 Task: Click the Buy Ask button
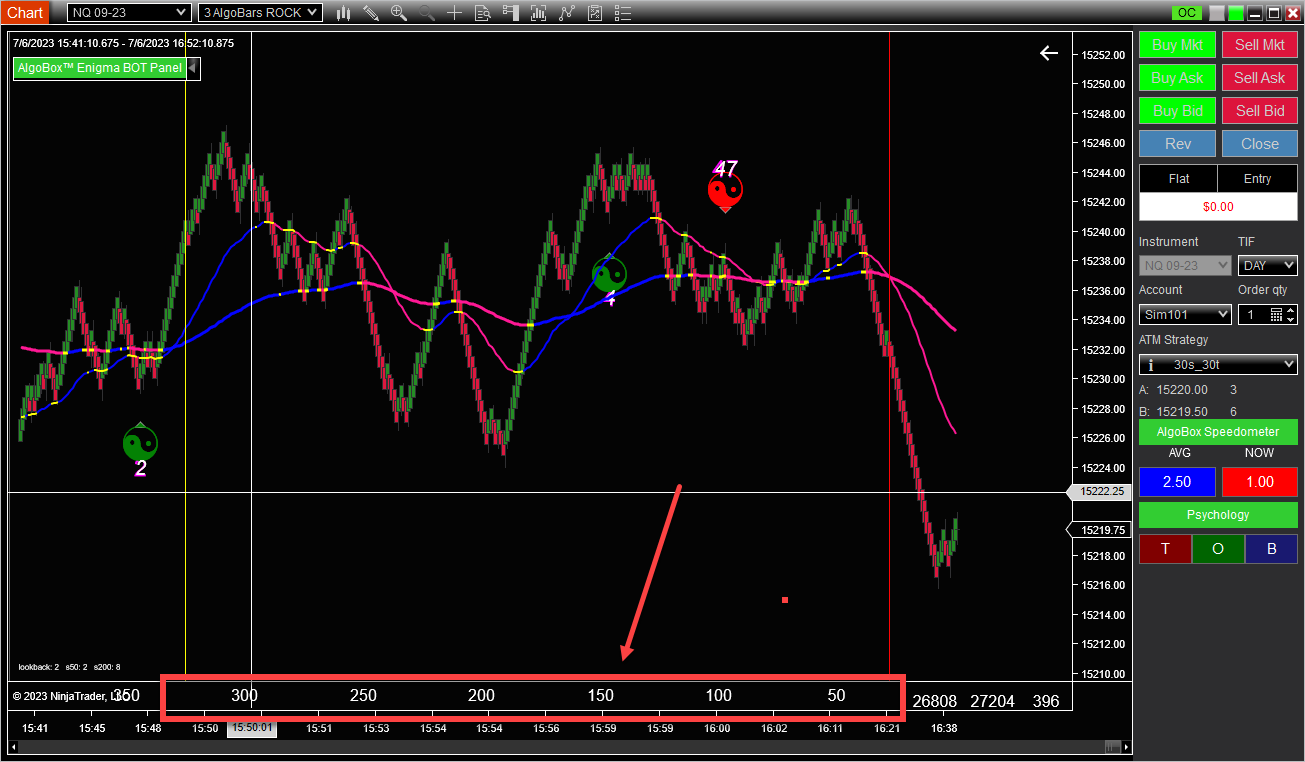point(1178,78)
